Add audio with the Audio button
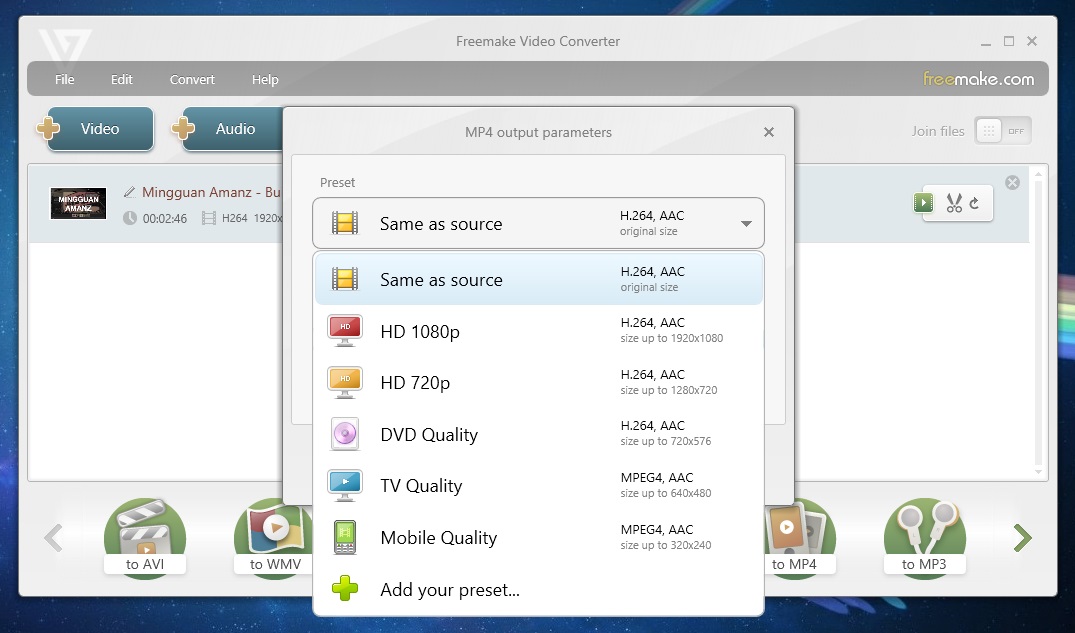 pos(230,128)
